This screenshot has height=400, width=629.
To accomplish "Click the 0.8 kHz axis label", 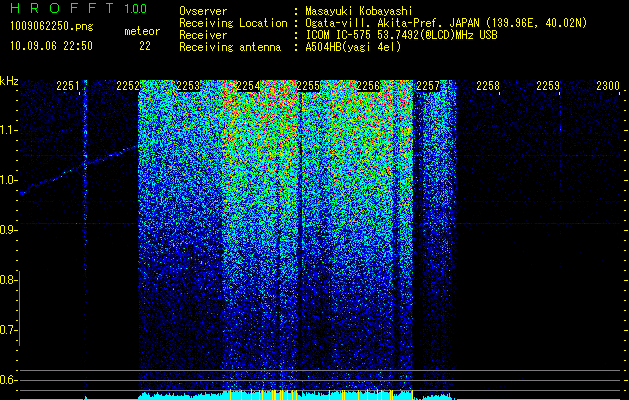I will 8,280.
